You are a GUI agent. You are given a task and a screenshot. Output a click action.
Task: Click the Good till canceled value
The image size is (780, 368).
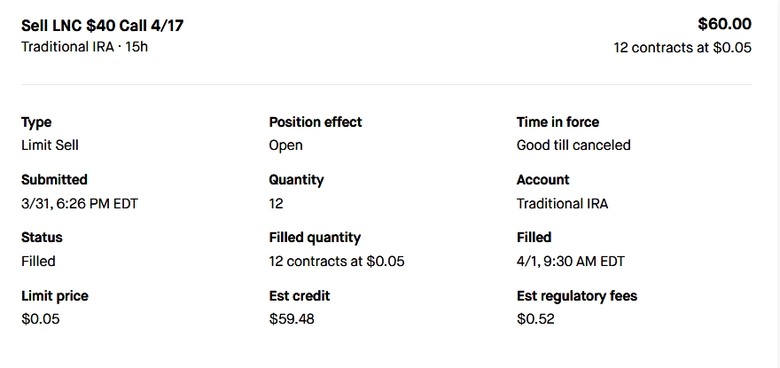click(574, 145)
